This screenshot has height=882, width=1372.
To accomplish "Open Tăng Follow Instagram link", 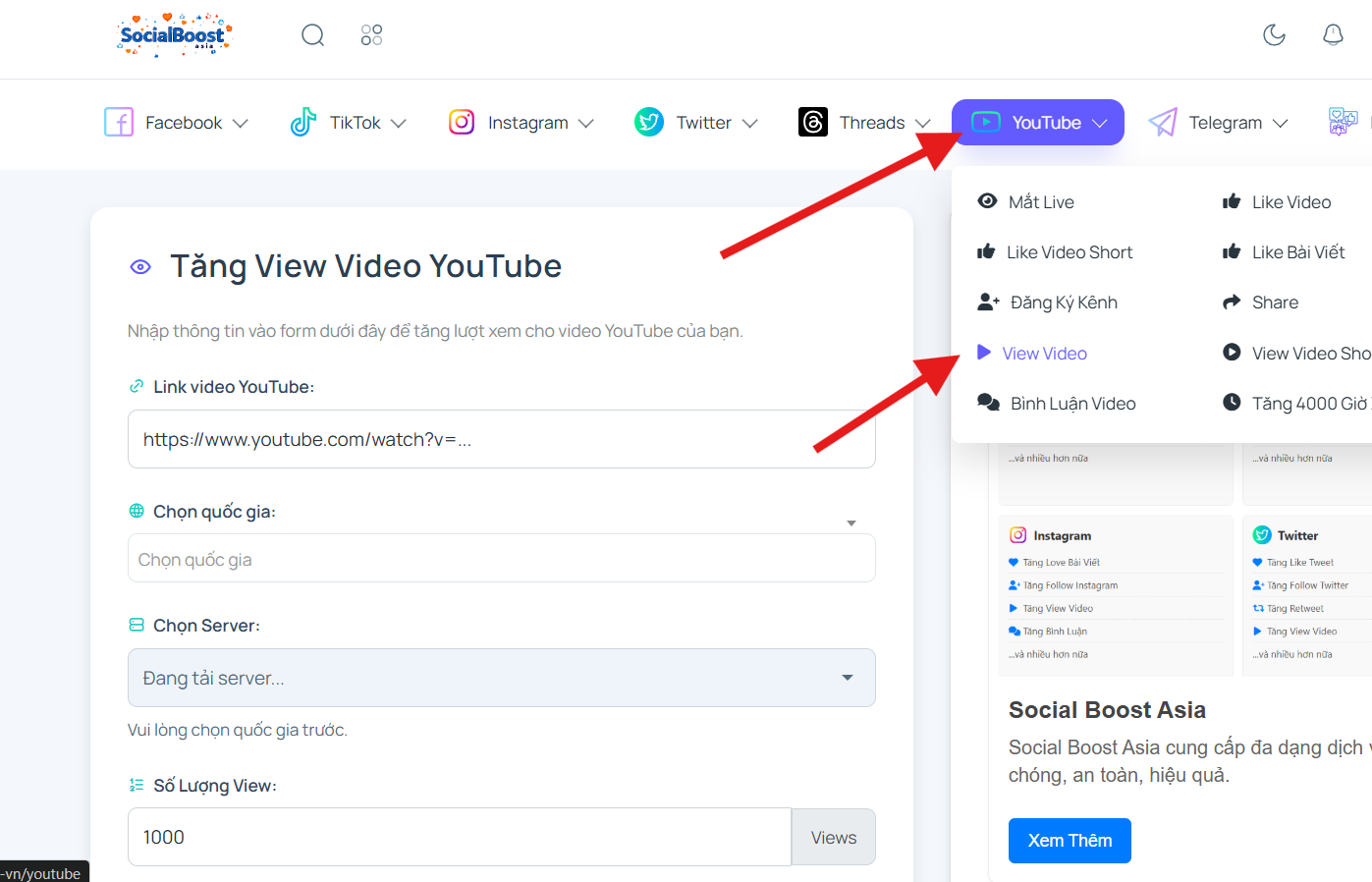I will pyautogui.click(x=1070, y=585).
